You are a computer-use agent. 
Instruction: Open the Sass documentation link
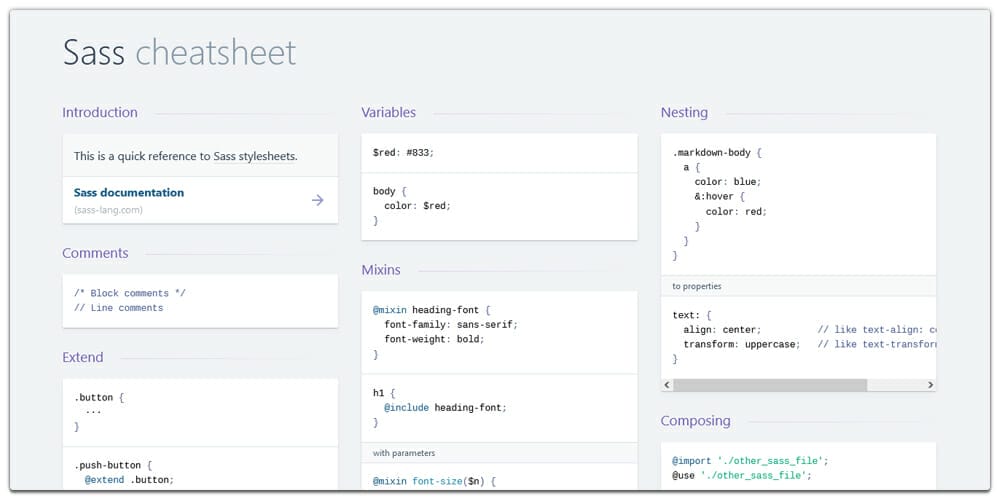click(x=129, y=193)
